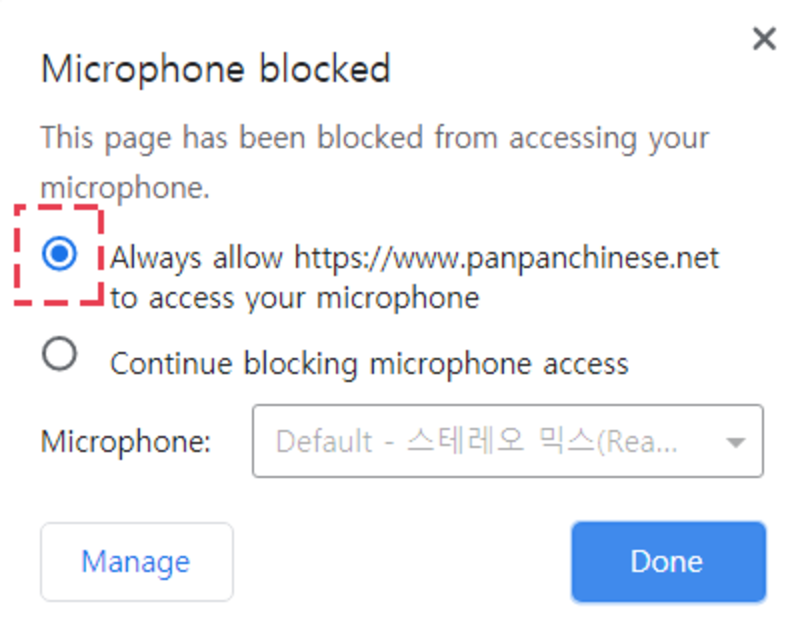
Task: Choose Continue blocking microphone access radio button
Action: tap(60, 353)
